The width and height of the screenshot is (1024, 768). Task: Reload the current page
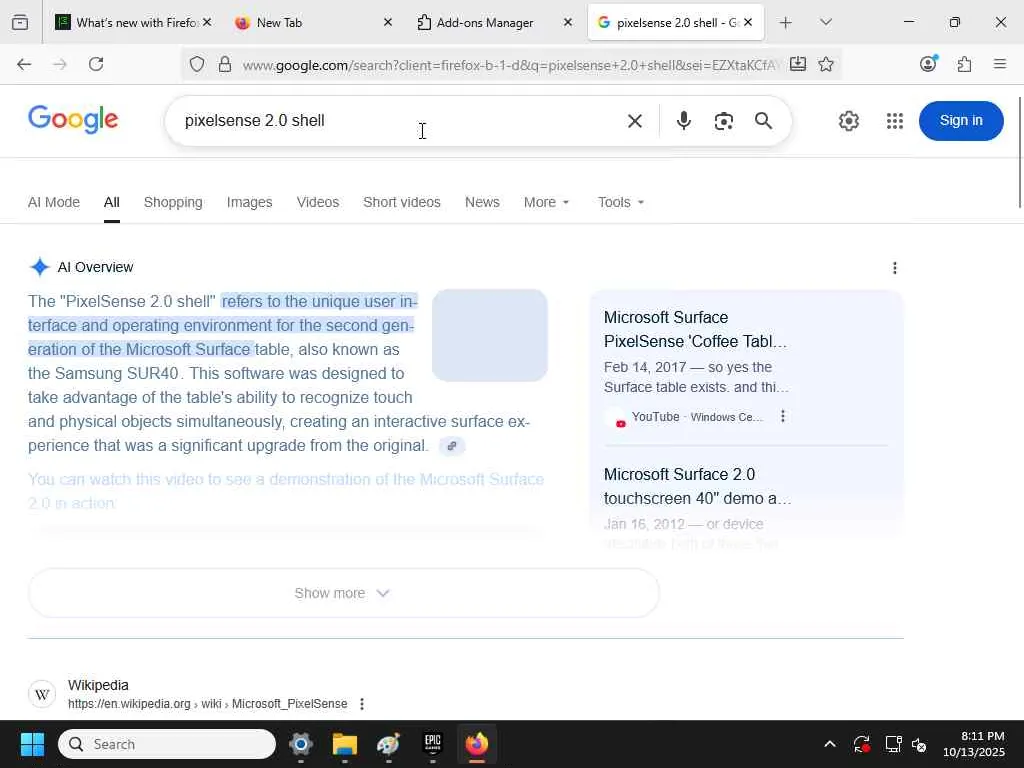(x=96, y=64)
